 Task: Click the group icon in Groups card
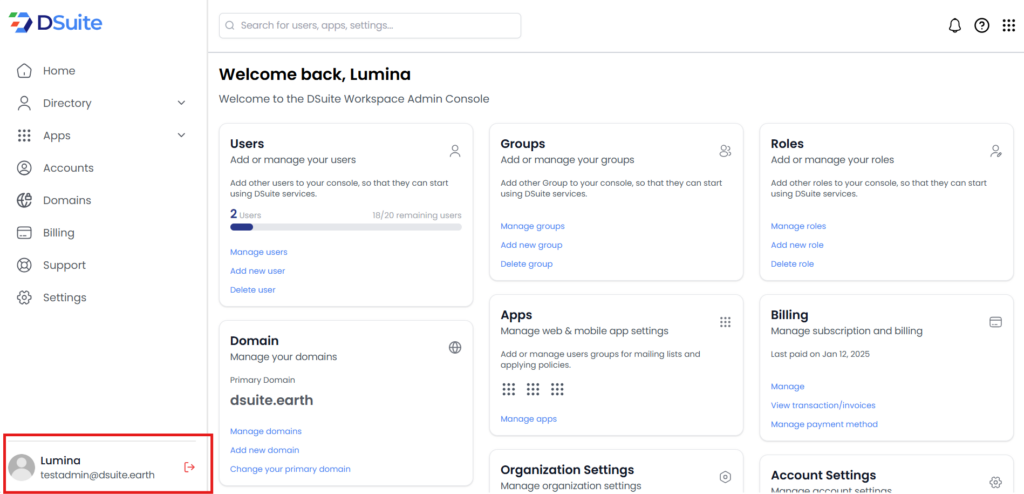coord(725,151)
